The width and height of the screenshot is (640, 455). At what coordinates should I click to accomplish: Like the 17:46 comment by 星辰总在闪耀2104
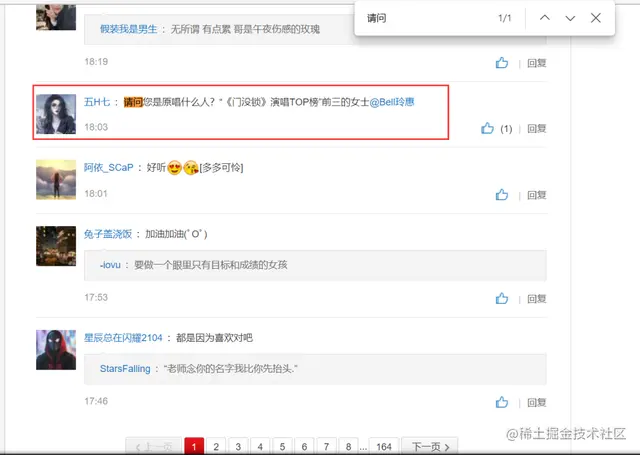(x=502, y=402)
